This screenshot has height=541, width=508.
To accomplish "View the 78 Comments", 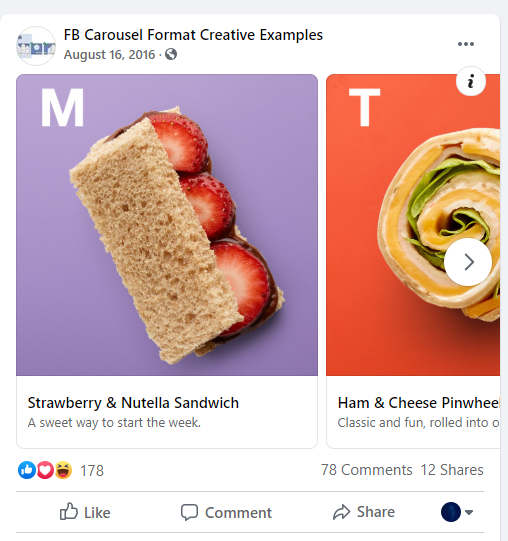I will [x=367, y=470].
